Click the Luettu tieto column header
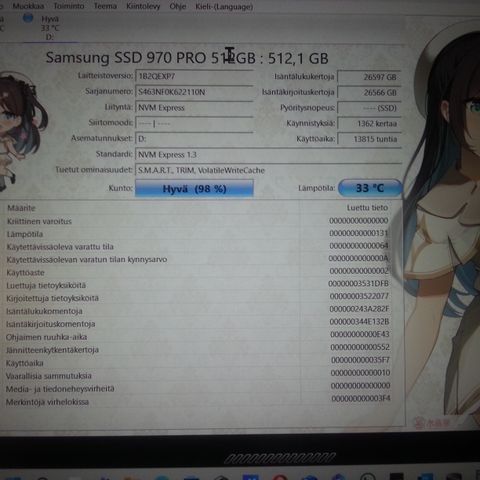 click(x=367, y=208)
